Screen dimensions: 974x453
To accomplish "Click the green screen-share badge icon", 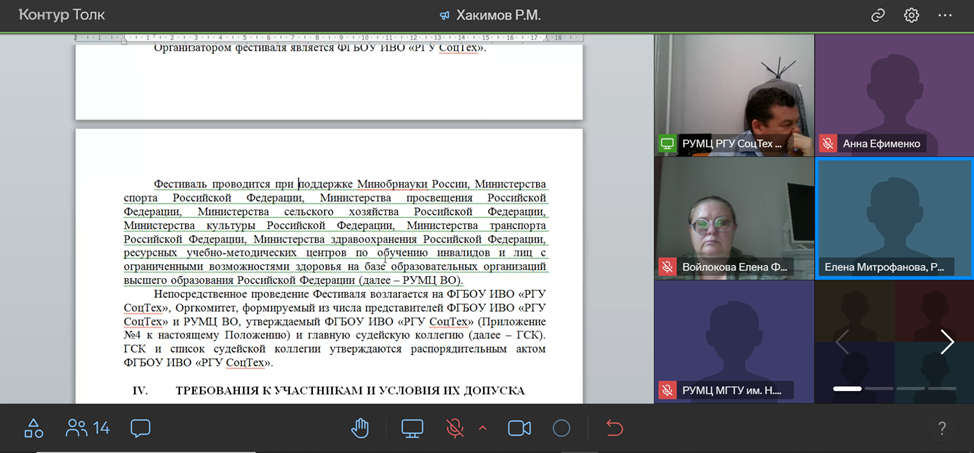I will (667, 144).
